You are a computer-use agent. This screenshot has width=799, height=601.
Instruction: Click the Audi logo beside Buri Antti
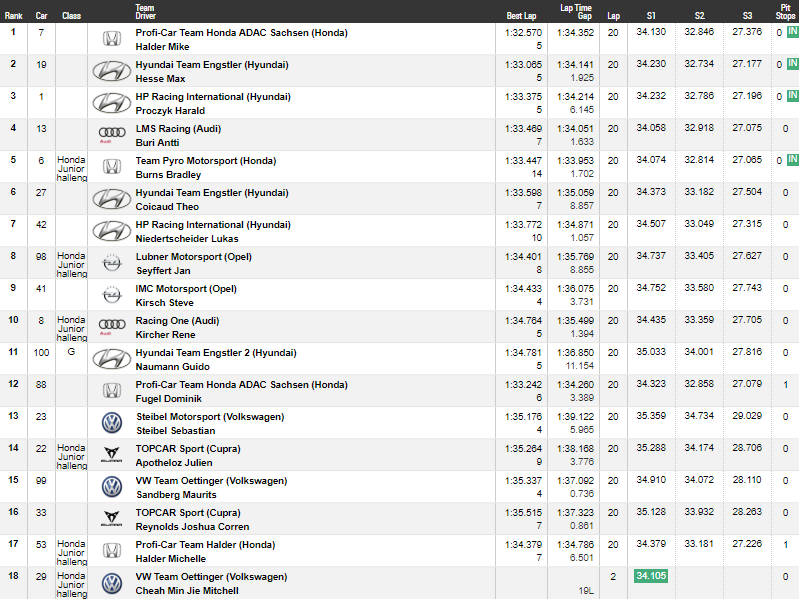click(112, 134)
